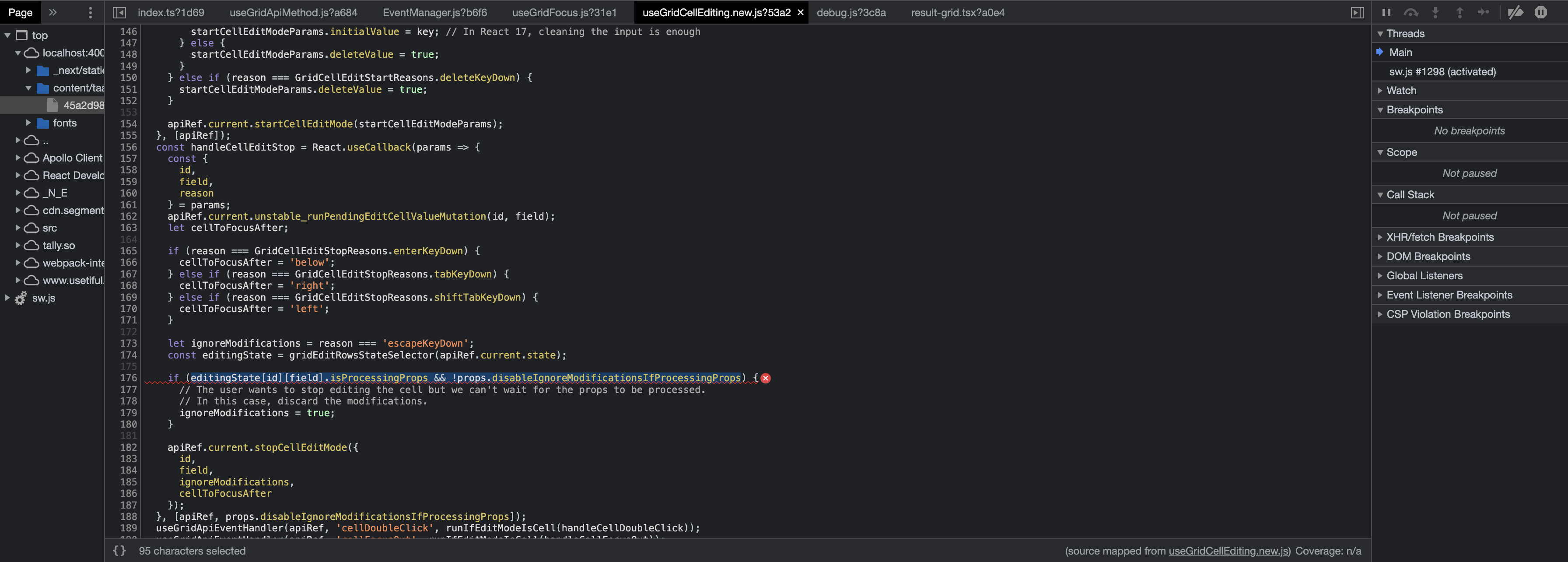Viewport: 1568px width, 562px height.
Task: Expand the fonts folder in navigator
Action: pos(28,123)
